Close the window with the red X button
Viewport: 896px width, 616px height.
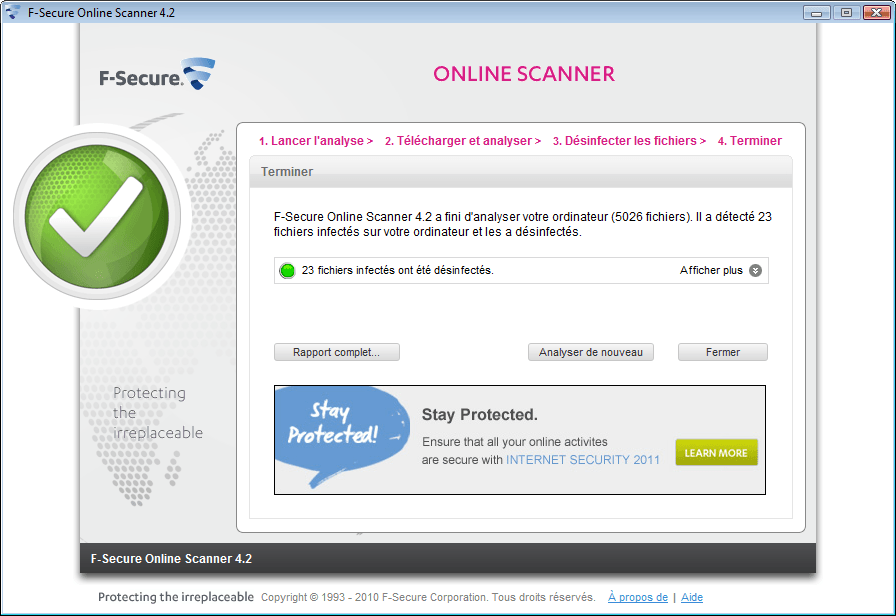(877, 12)
